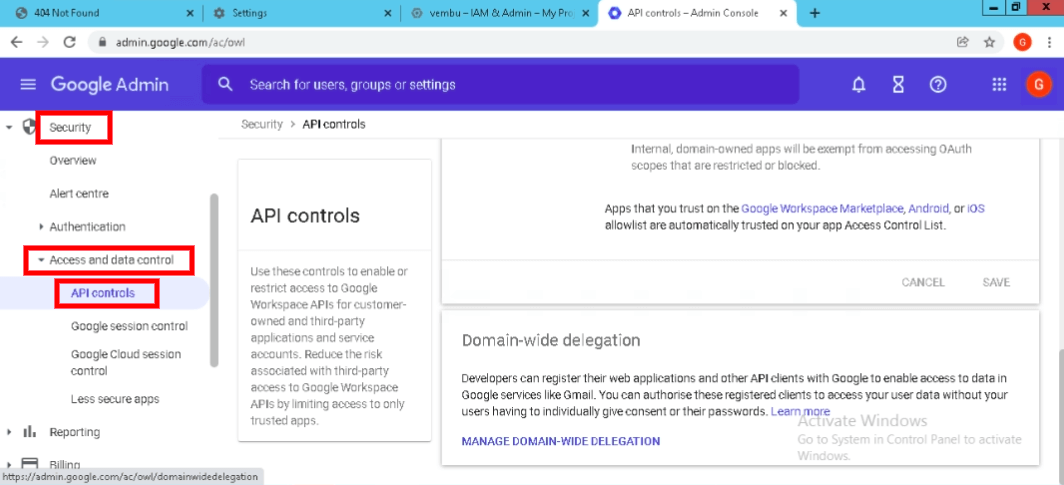The height and width of the screenshot is (485, 1064).
Task: Open a new browser tab
Action: 815,14
